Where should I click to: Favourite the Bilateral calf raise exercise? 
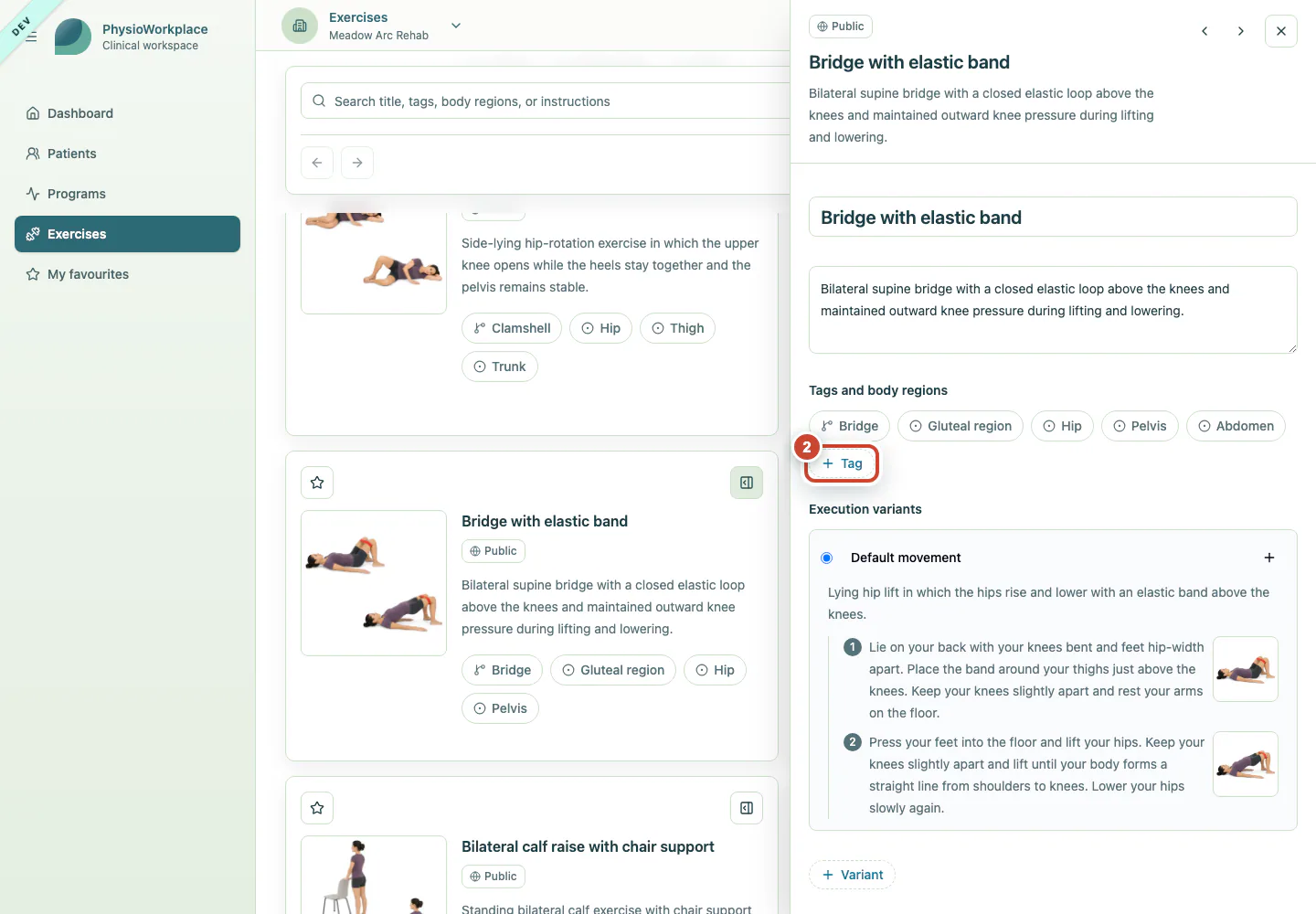(317, 808)
